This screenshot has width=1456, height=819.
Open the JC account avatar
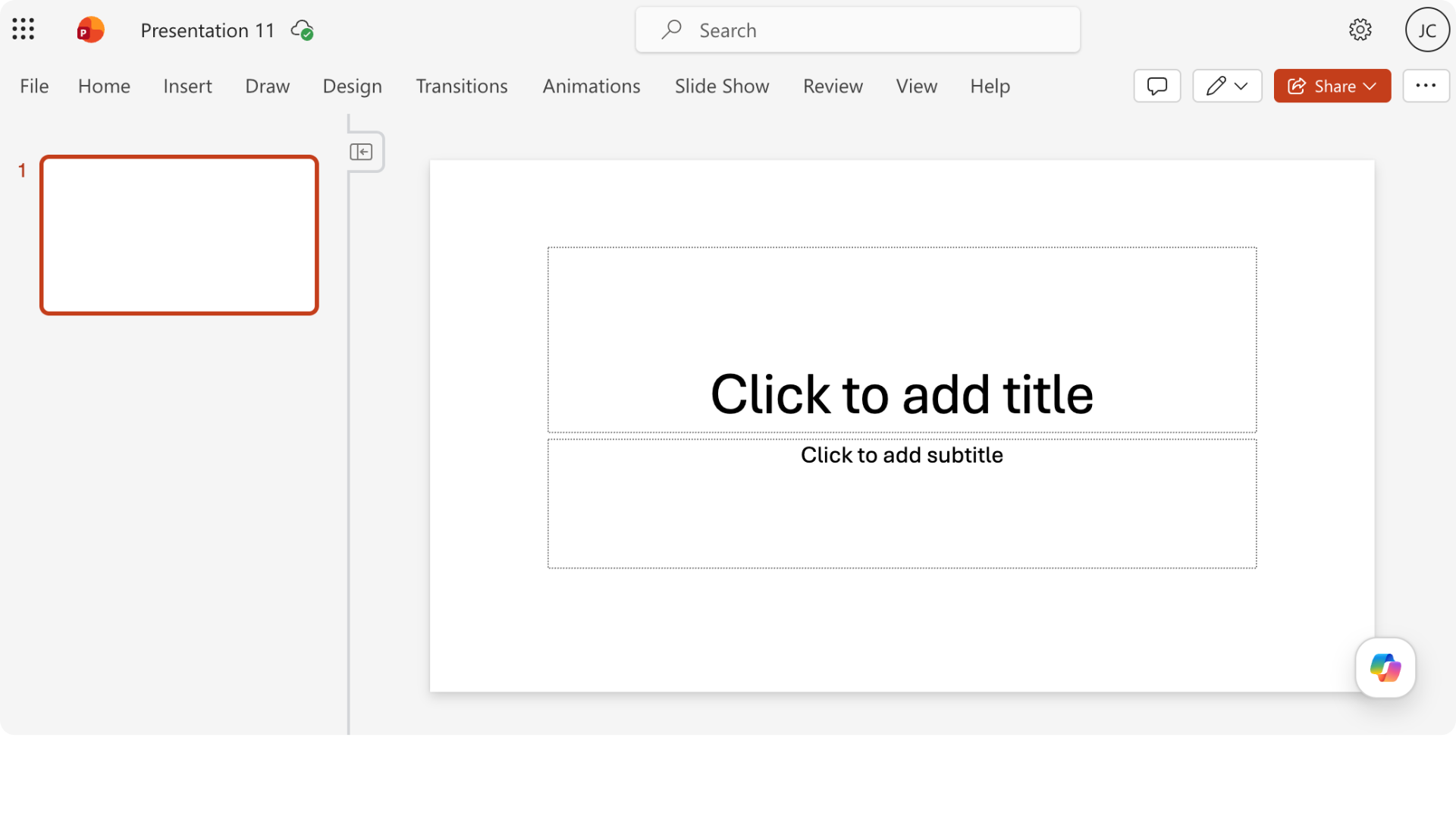click(1427, 30)
